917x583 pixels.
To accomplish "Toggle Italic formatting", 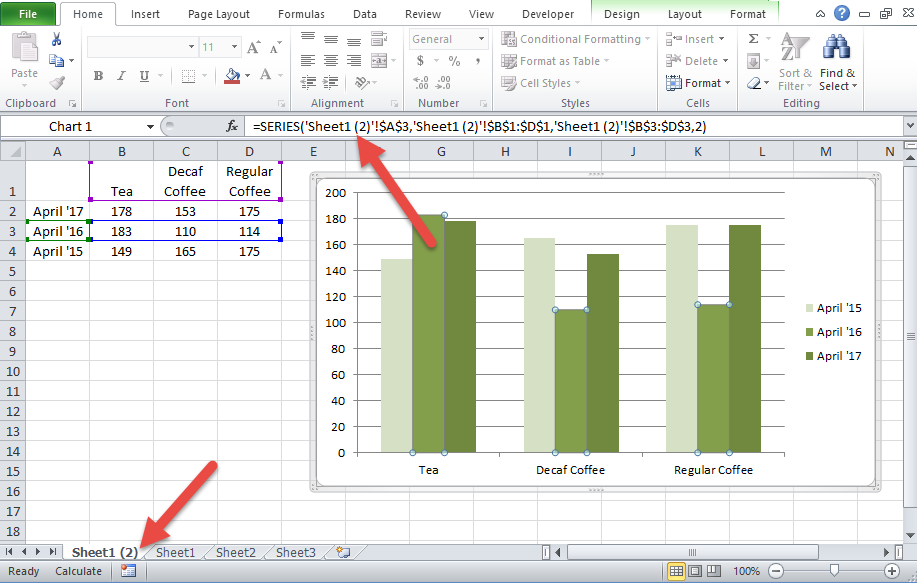I will pyautogui.click(x=121, y=75).
